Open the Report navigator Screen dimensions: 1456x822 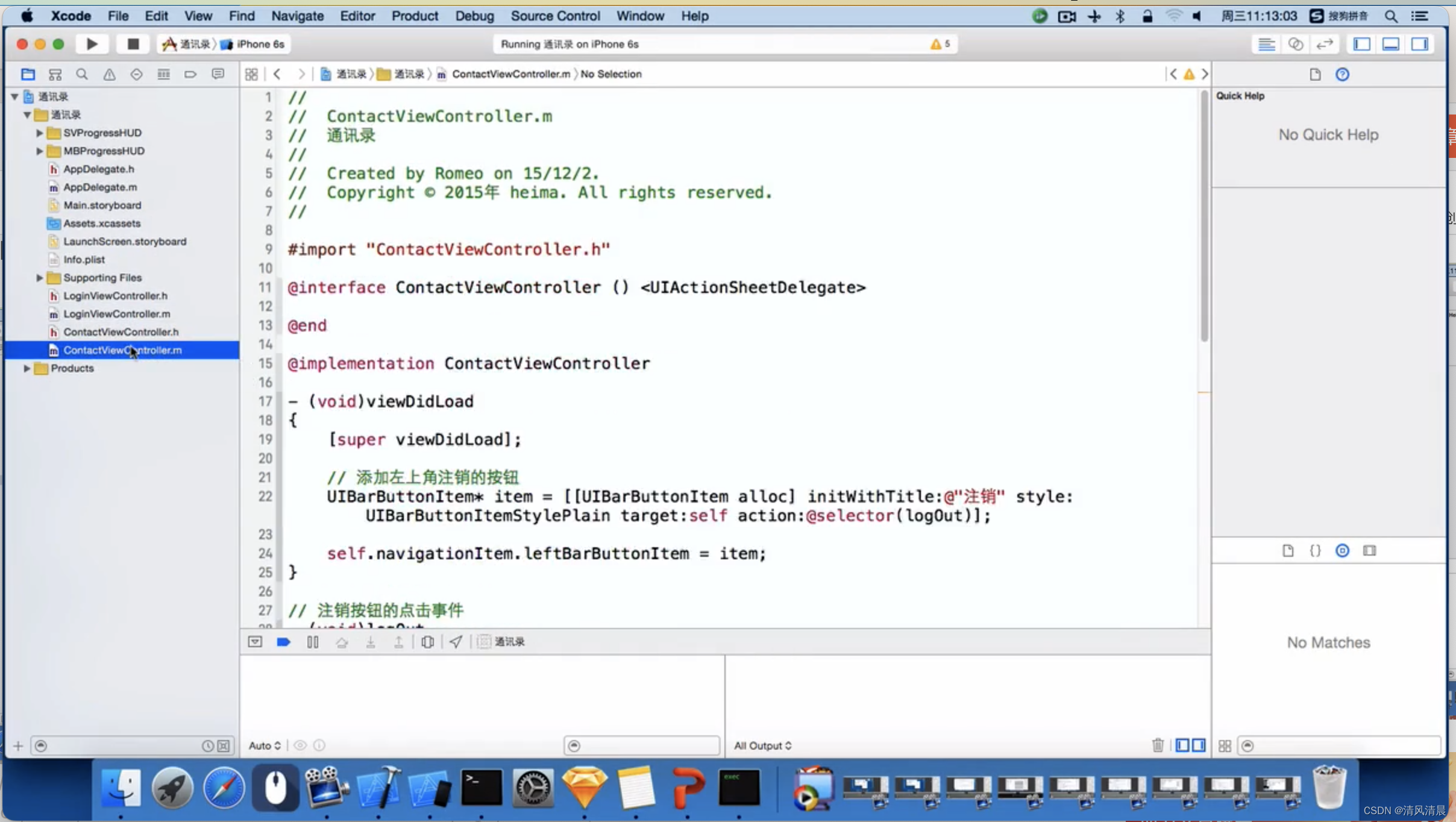(218, 74)
